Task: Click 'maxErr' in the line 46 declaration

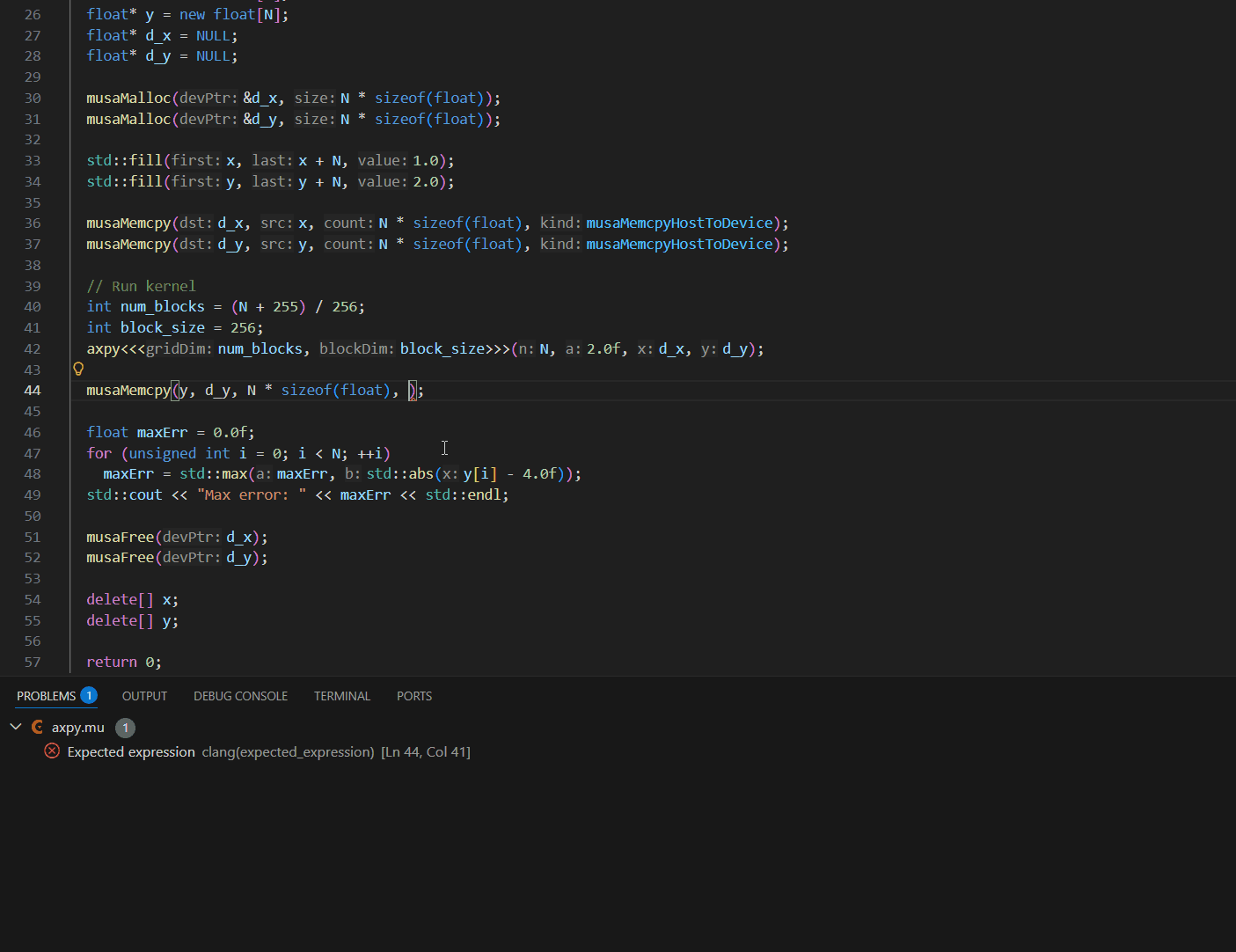Action: click(163, 432)
